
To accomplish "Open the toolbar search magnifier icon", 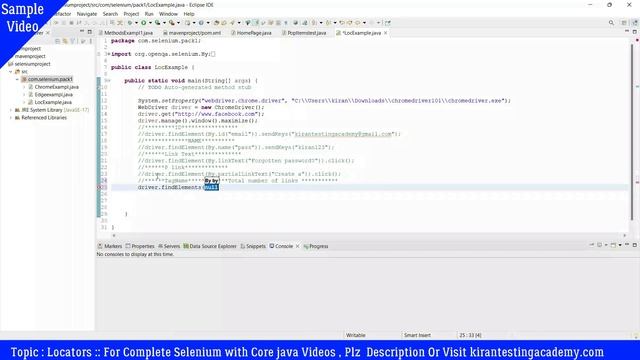I will click(611, 23).
